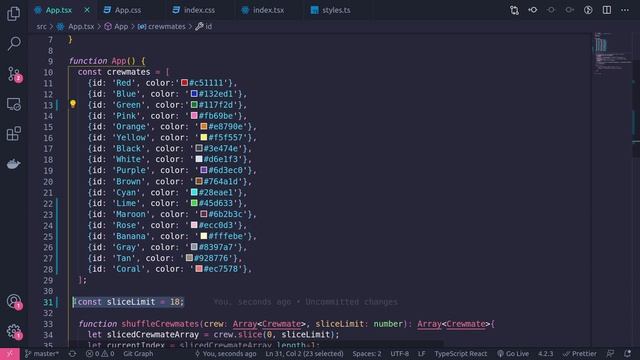640x360 pixels.
Task: Click line number 20 in the gutter
Action: coord(48,182)
